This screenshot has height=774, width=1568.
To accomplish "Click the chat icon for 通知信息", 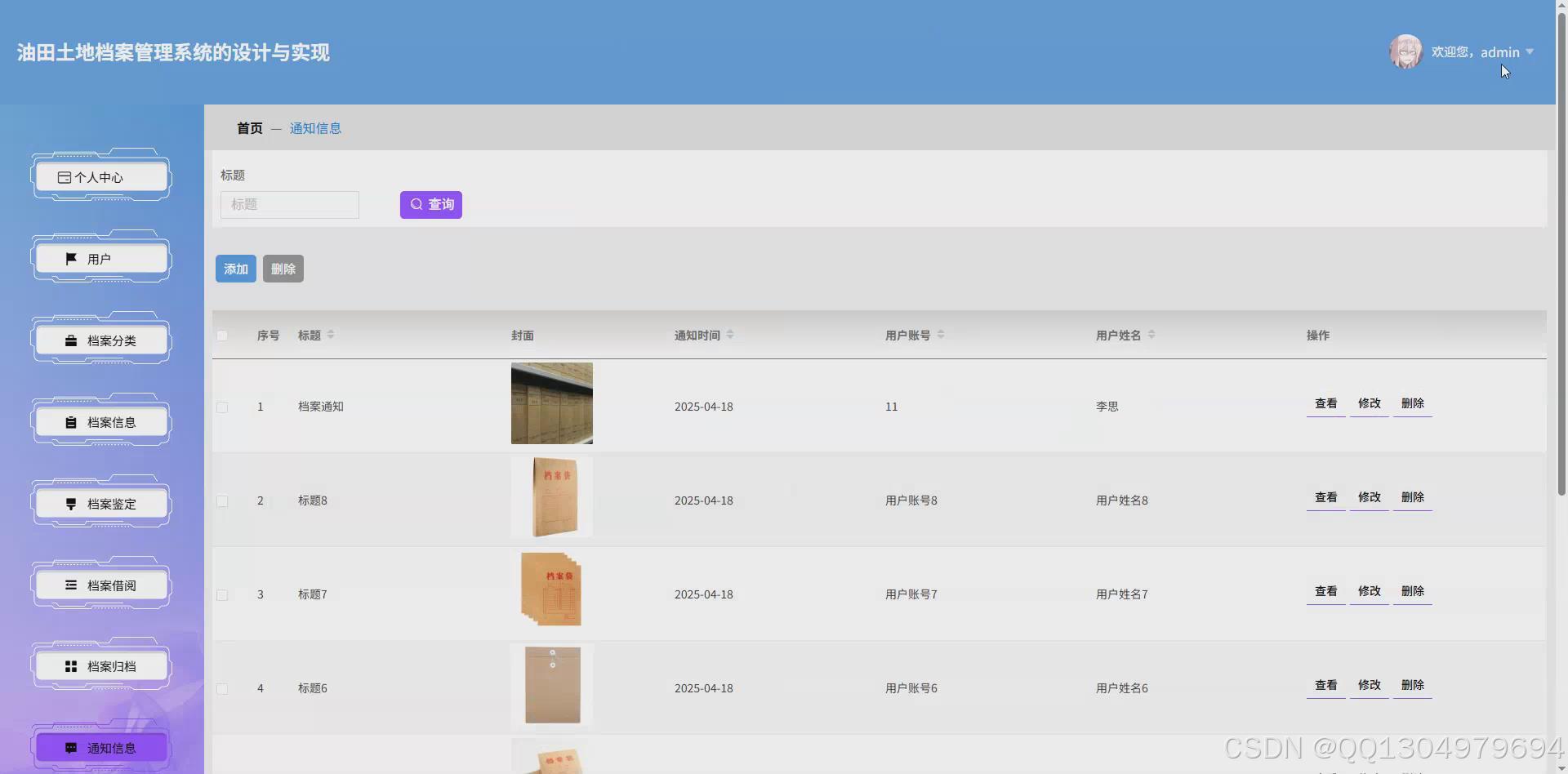I will click(x=71, y=748).
